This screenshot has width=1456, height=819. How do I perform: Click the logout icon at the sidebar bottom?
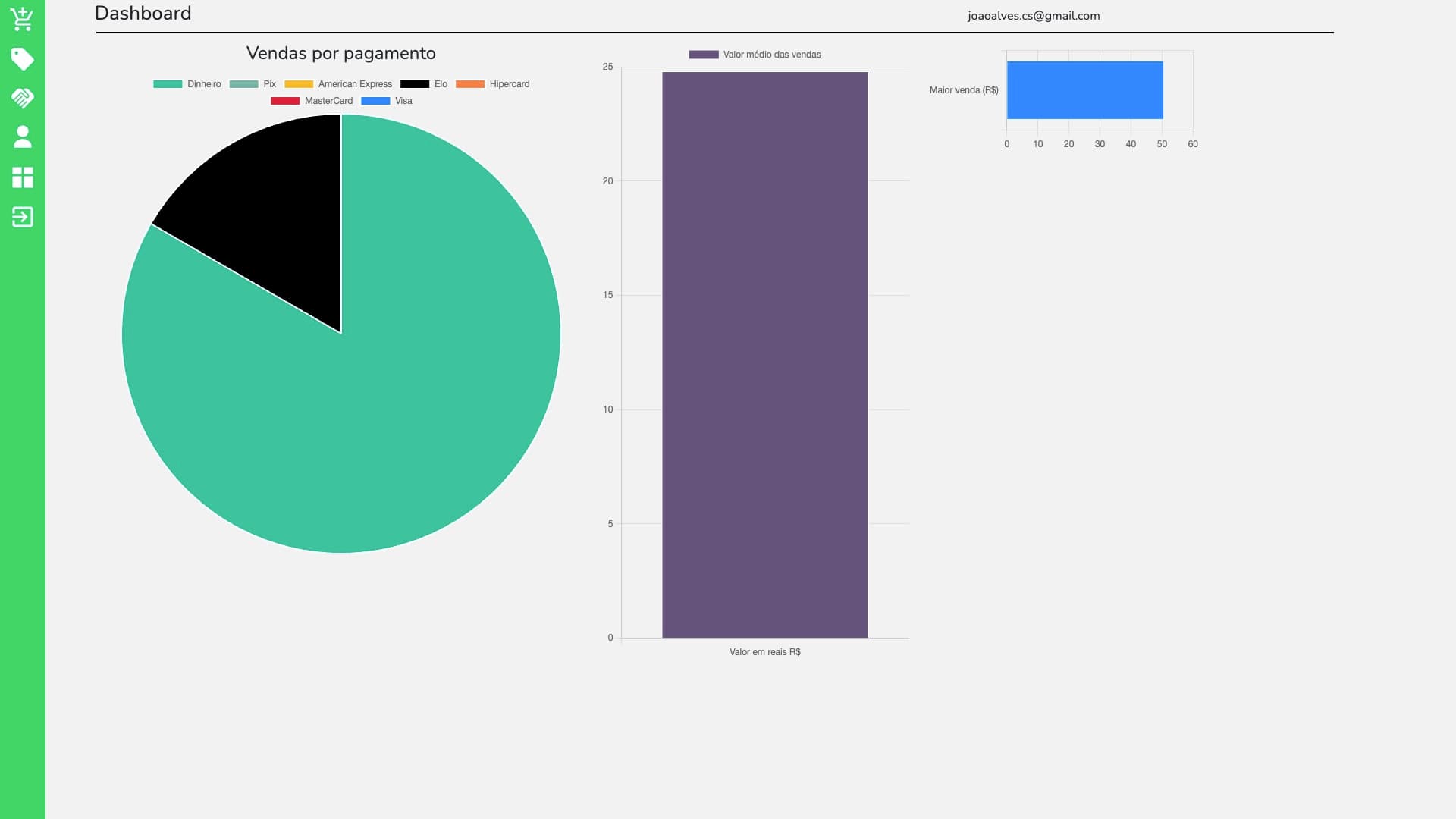(x=22, y=217)
